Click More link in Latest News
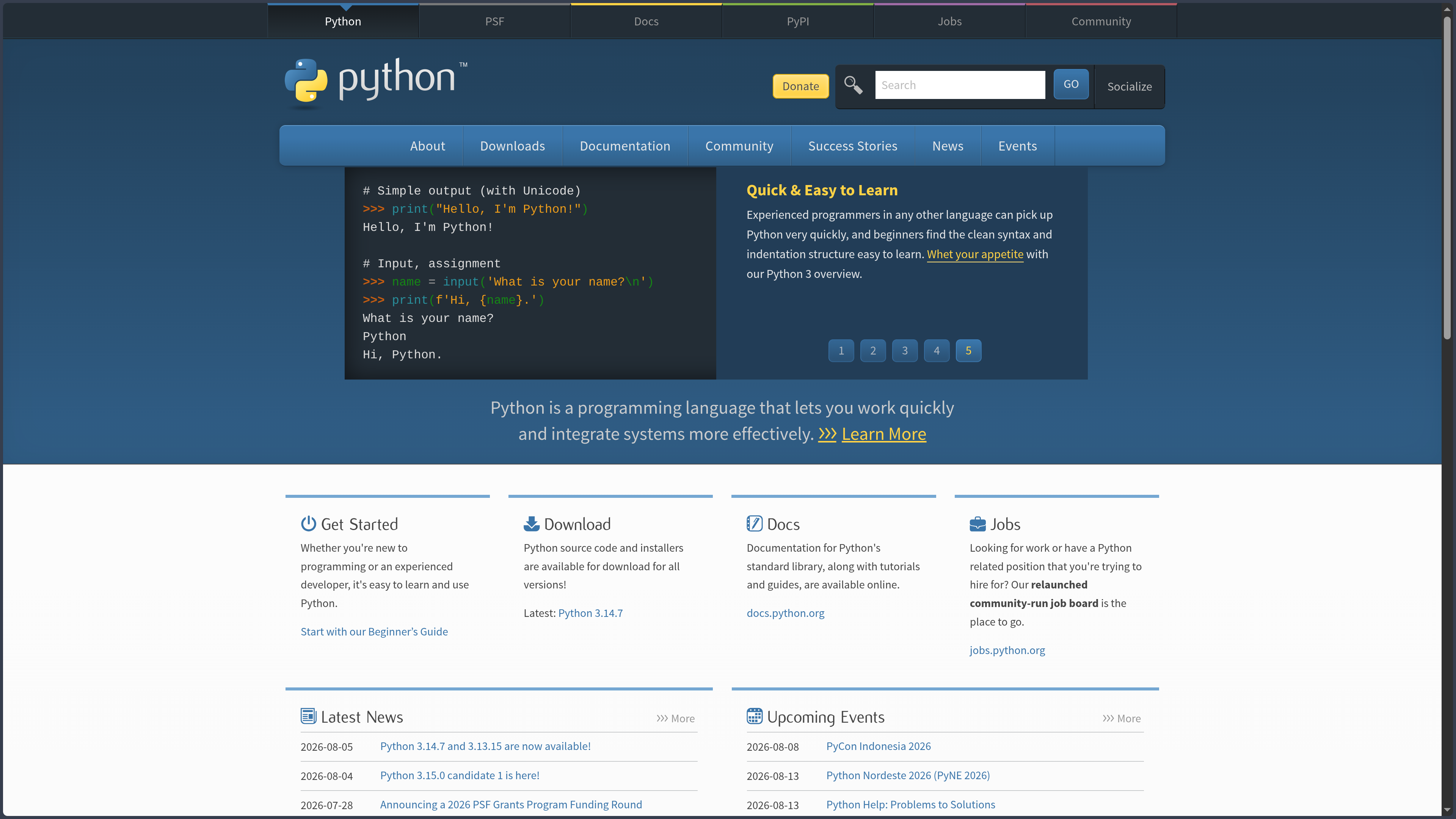The image size is (1456, 819). [675, 719]
